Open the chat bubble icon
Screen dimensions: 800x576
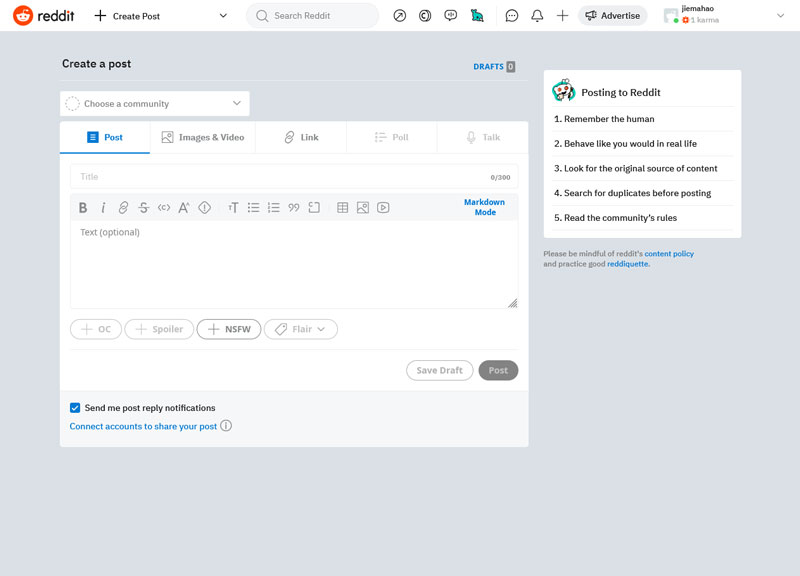(512, 16)
